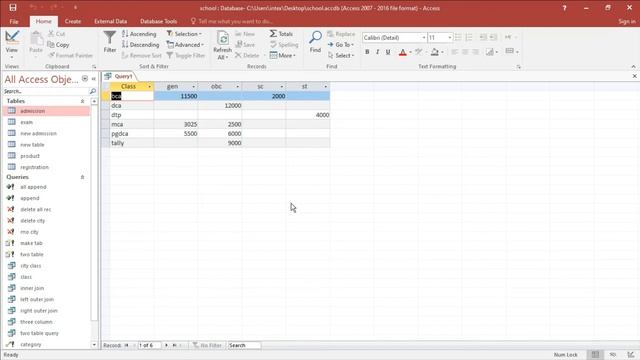Click the Select button in Find group

(342, 55)
